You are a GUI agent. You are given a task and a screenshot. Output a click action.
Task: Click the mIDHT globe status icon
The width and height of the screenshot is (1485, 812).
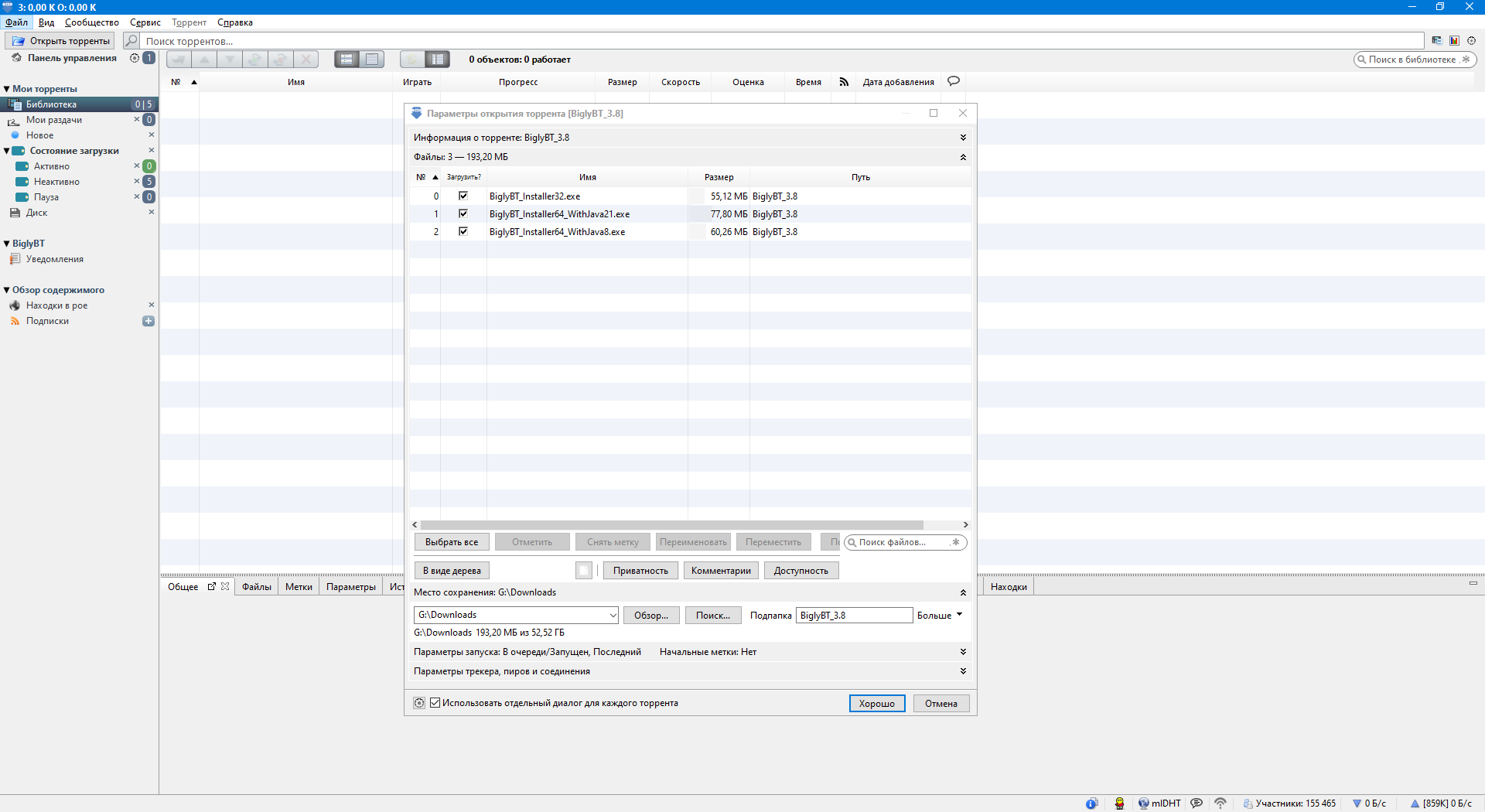pos(1143,803)
